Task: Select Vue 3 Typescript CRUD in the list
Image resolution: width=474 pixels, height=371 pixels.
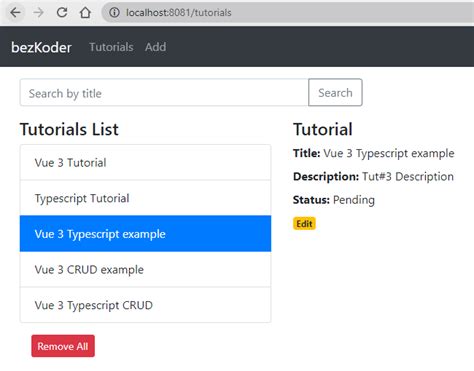Action: [x=145, y=305]
